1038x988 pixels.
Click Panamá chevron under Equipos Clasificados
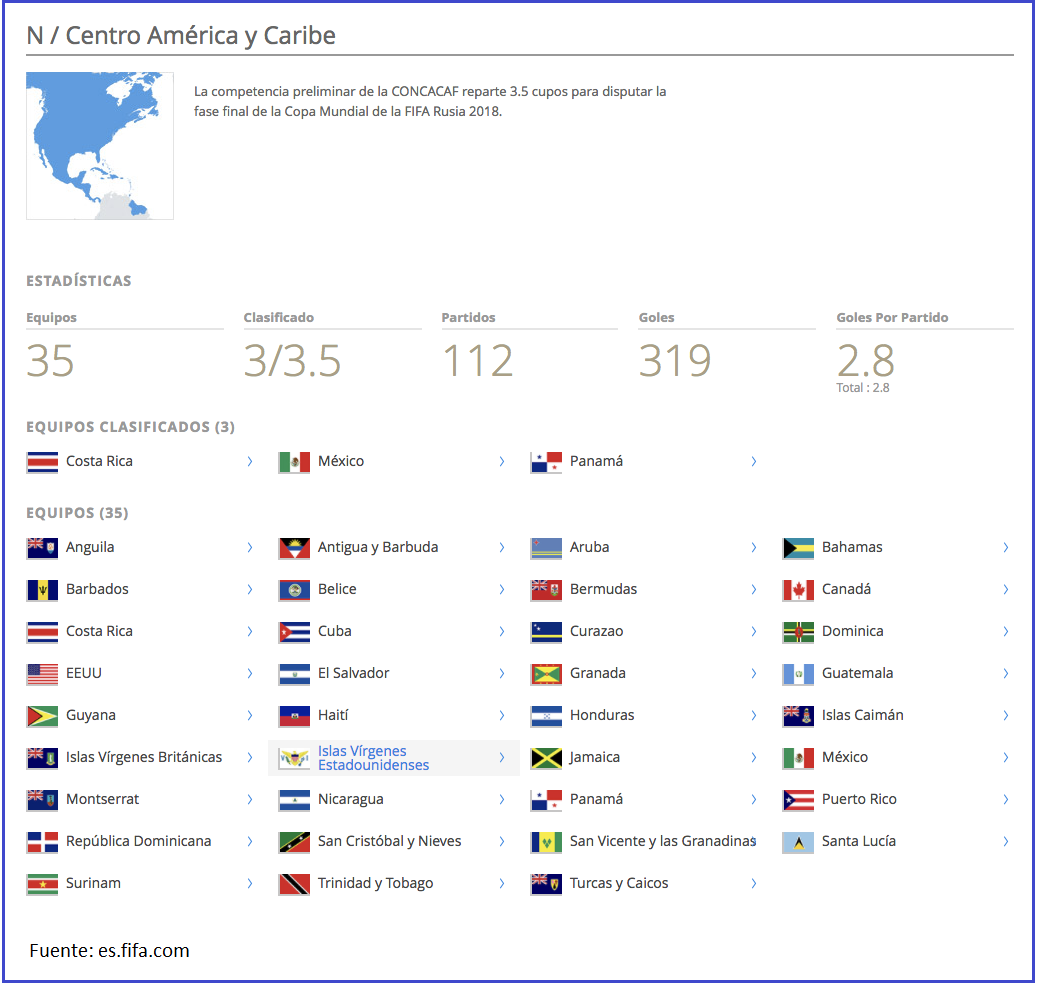tap(753, 462)
